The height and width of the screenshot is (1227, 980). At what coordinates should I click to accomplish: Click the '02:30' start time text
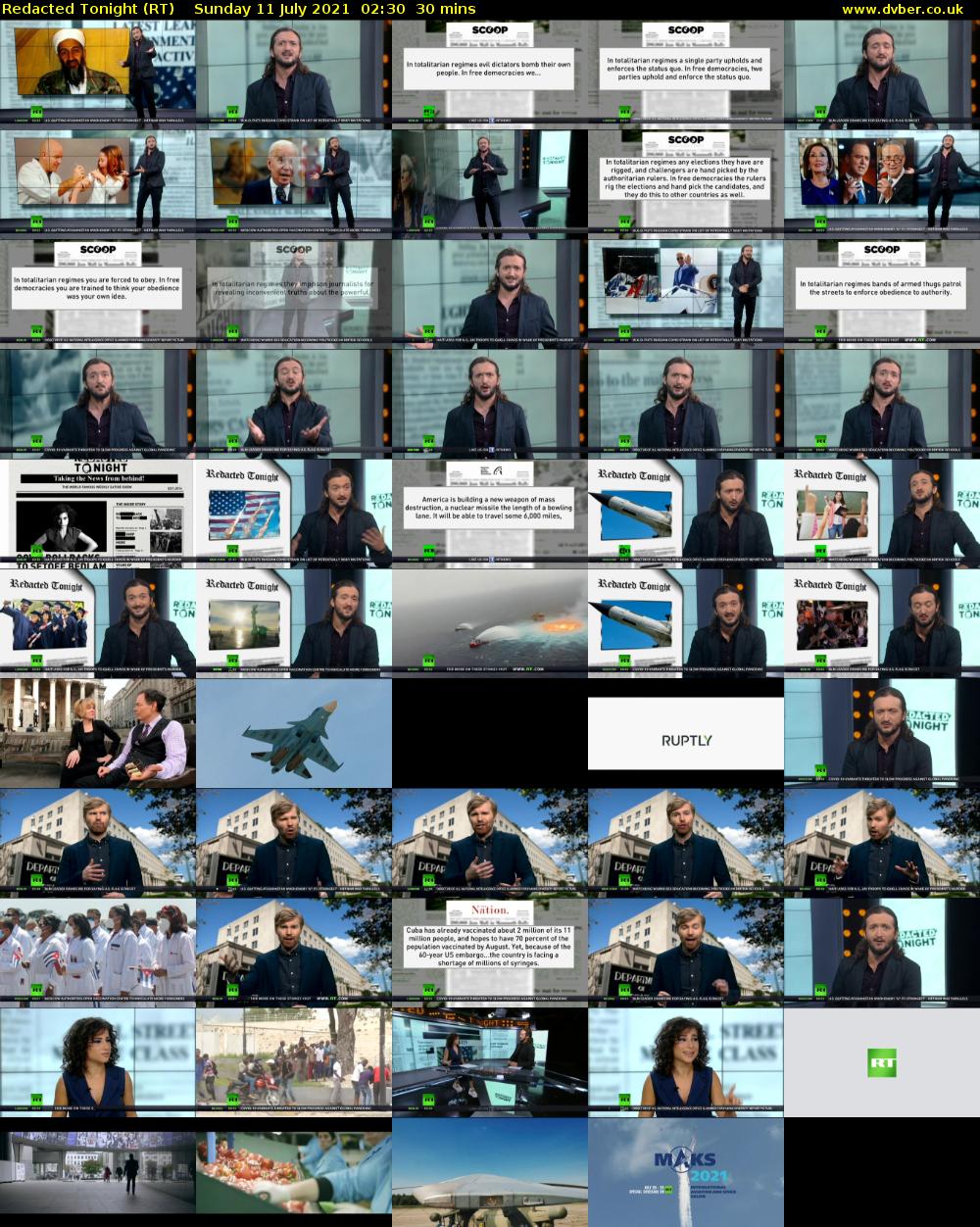point(383,9)
